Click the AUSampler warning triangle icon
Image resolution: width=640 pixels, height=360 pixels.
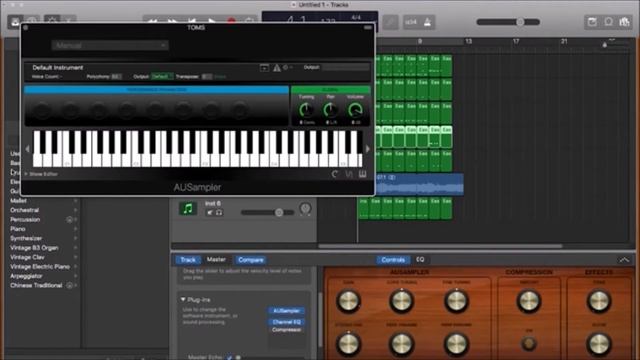coord(277,68)
